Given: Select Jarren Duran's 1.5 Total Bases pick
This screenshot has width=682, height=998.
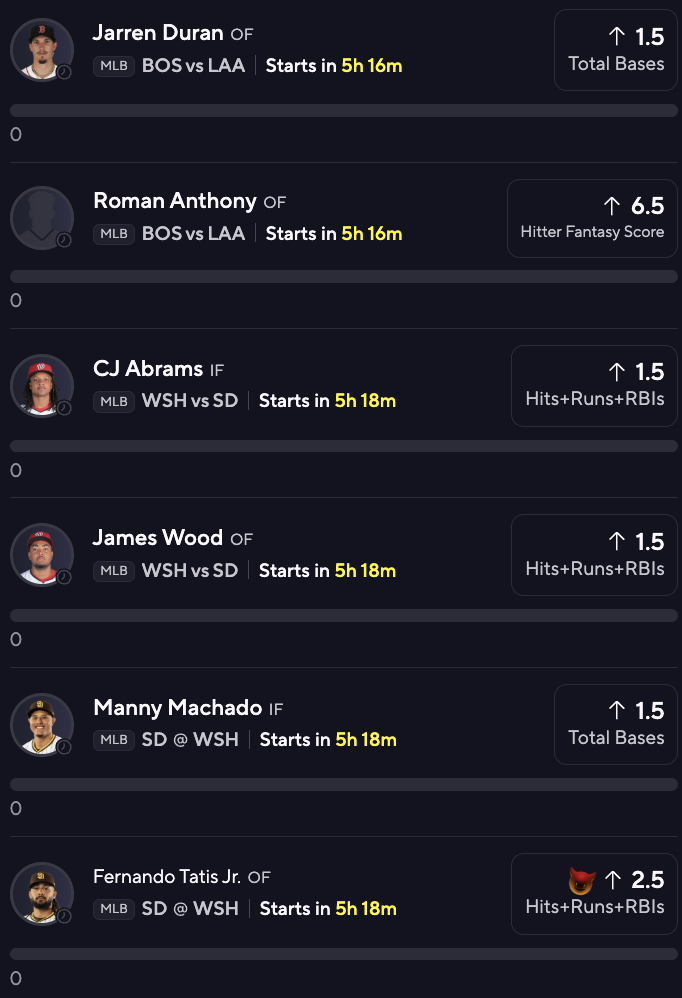Looking at the screenshot, I should (615, 49).
